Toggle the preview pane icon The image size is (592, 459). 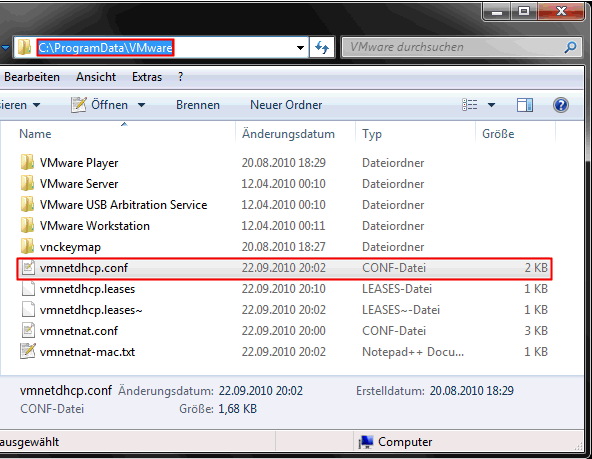(x=525, y=105)
